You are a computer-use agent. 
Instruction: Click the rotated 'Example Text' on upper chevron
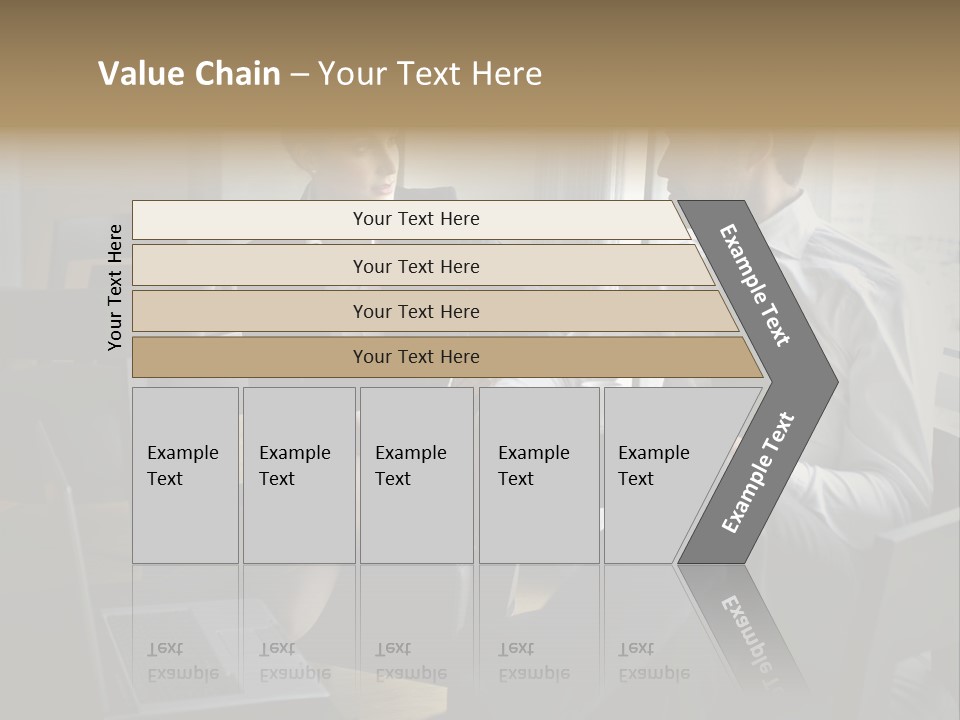point(755,285)
